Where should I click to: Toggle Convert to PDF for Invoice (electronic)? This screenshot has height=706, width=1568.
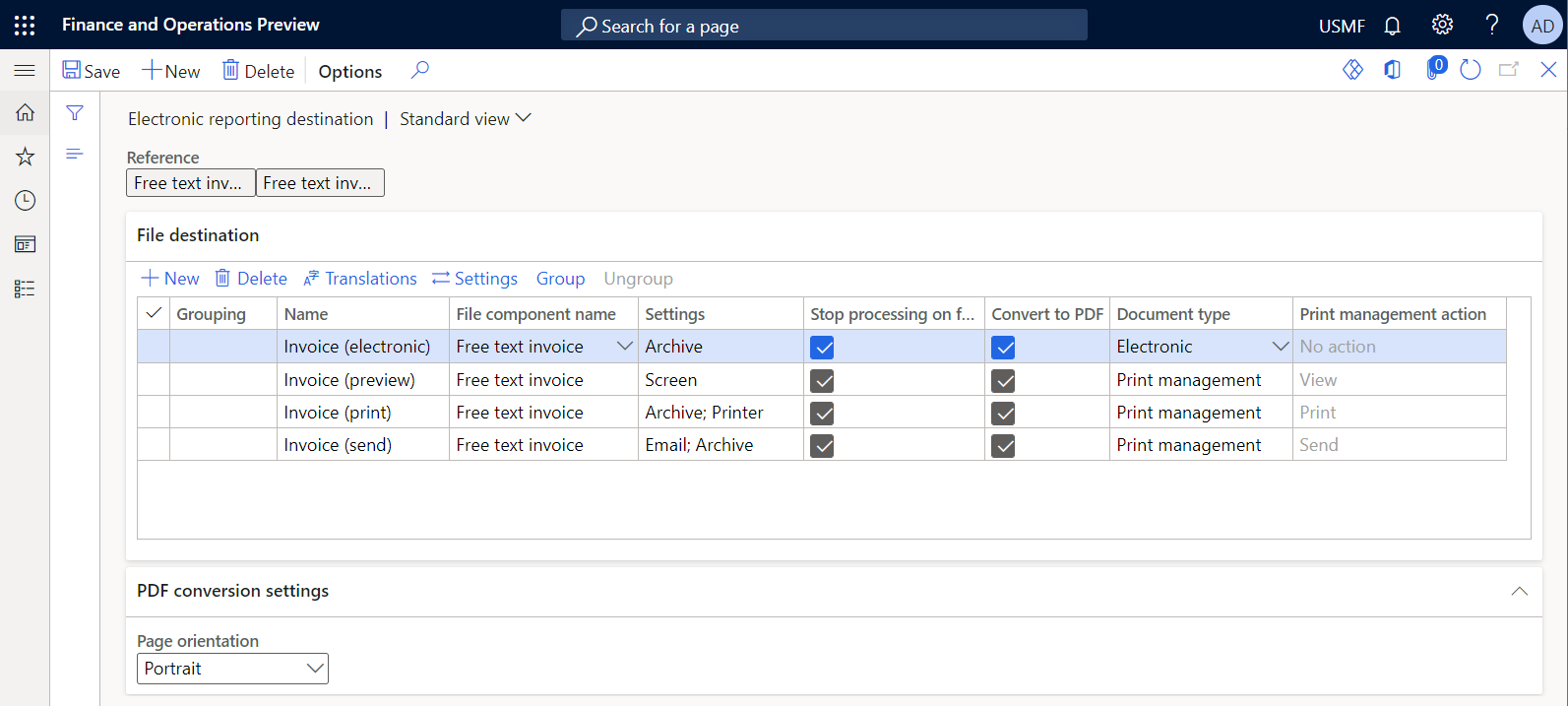click(x=1003, y=348)
